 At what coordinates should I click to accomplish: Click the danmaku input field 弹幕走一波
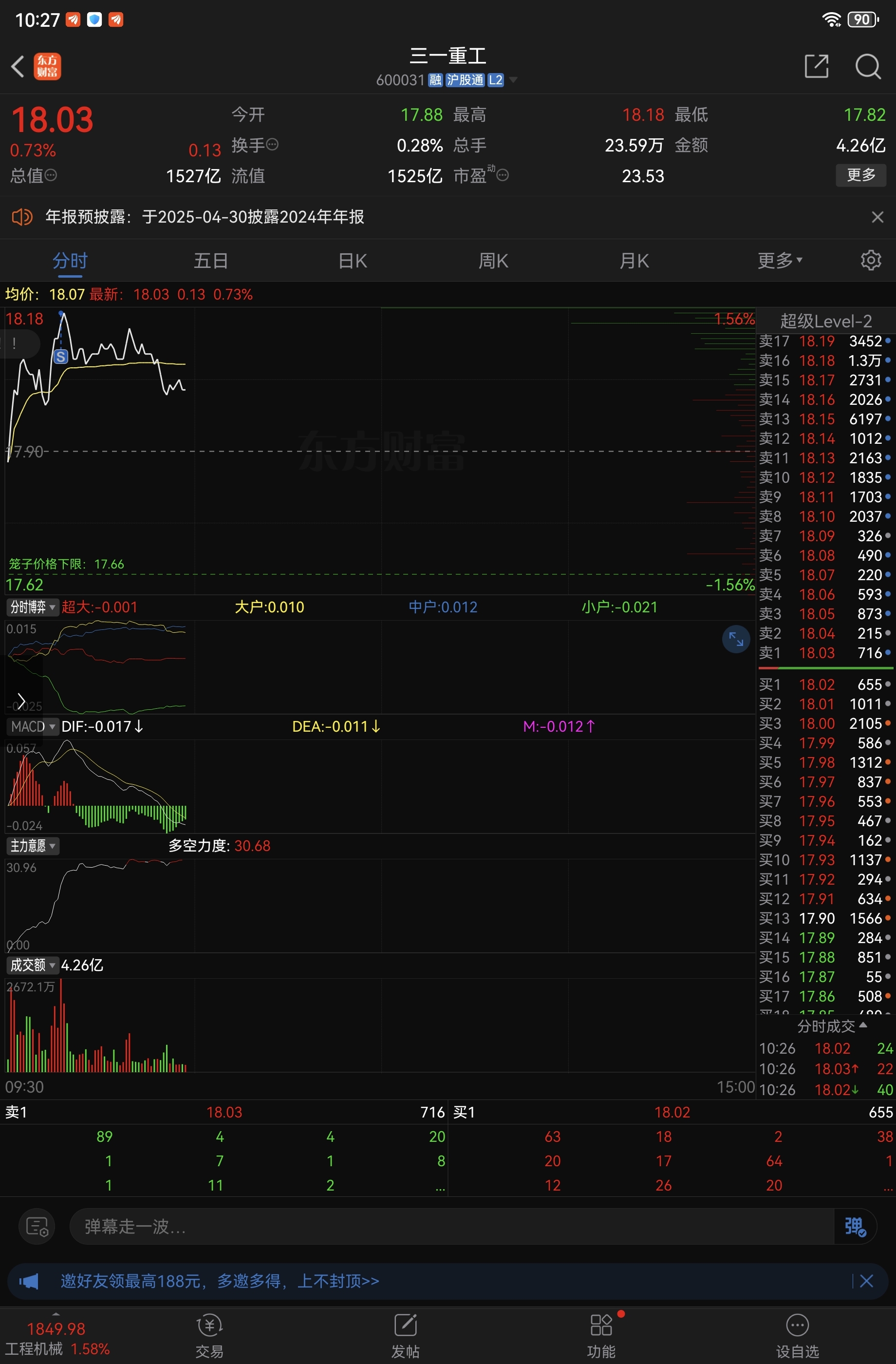(451, 1227)
